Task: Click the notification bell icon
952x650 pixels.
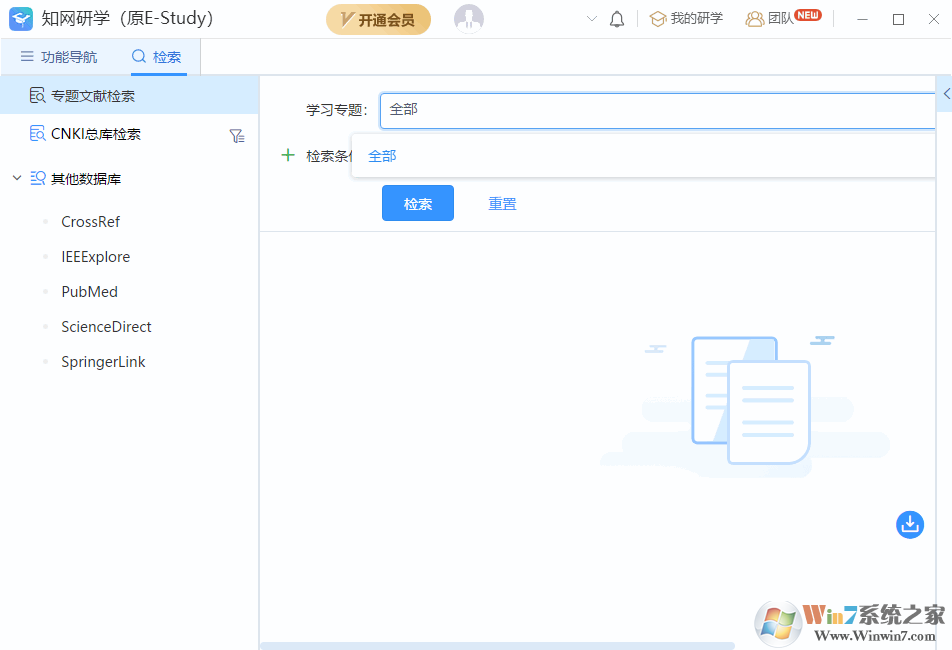Action: (617, 19)
